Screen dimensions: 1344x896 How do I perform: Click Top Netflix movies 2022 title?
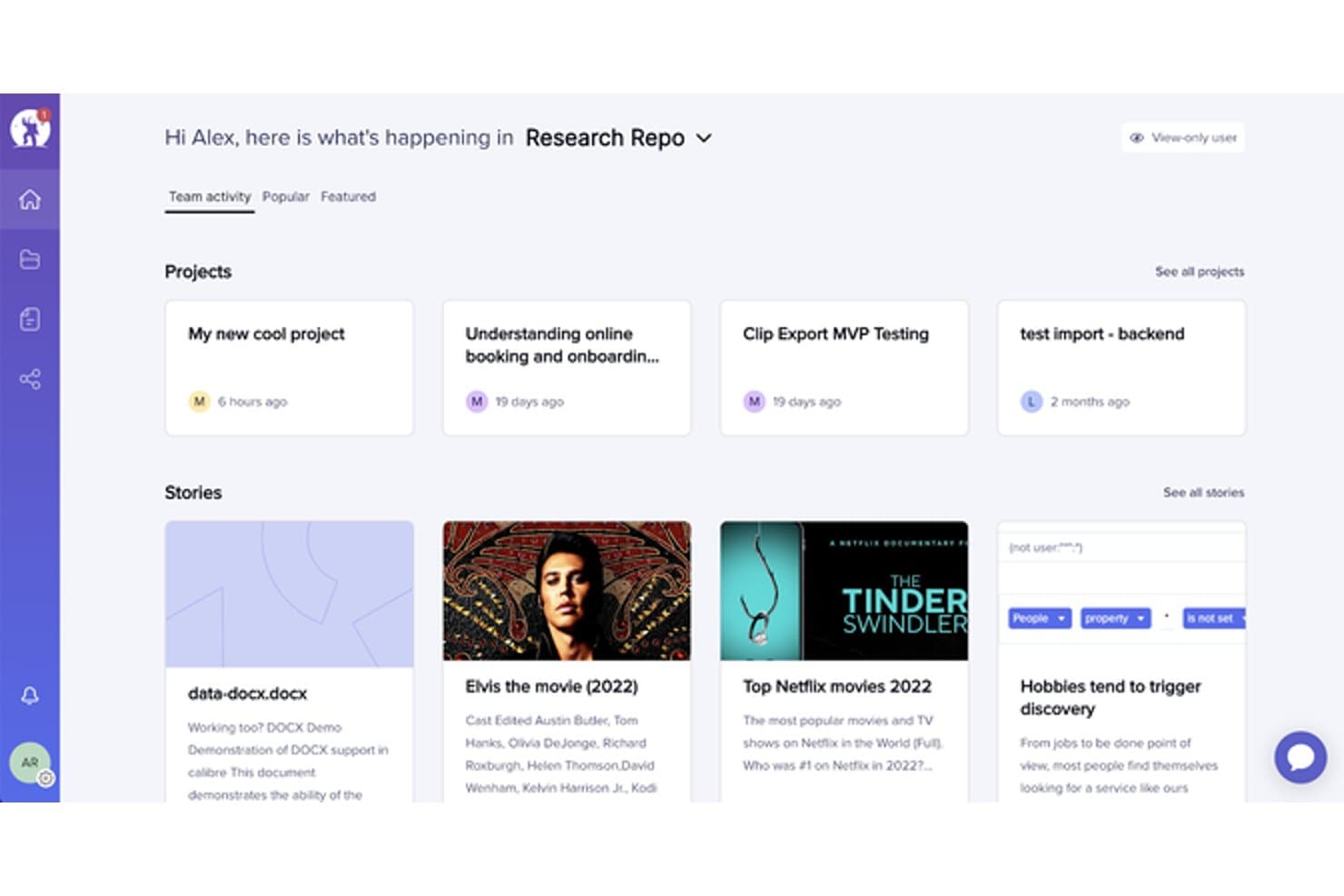(836, 687)
